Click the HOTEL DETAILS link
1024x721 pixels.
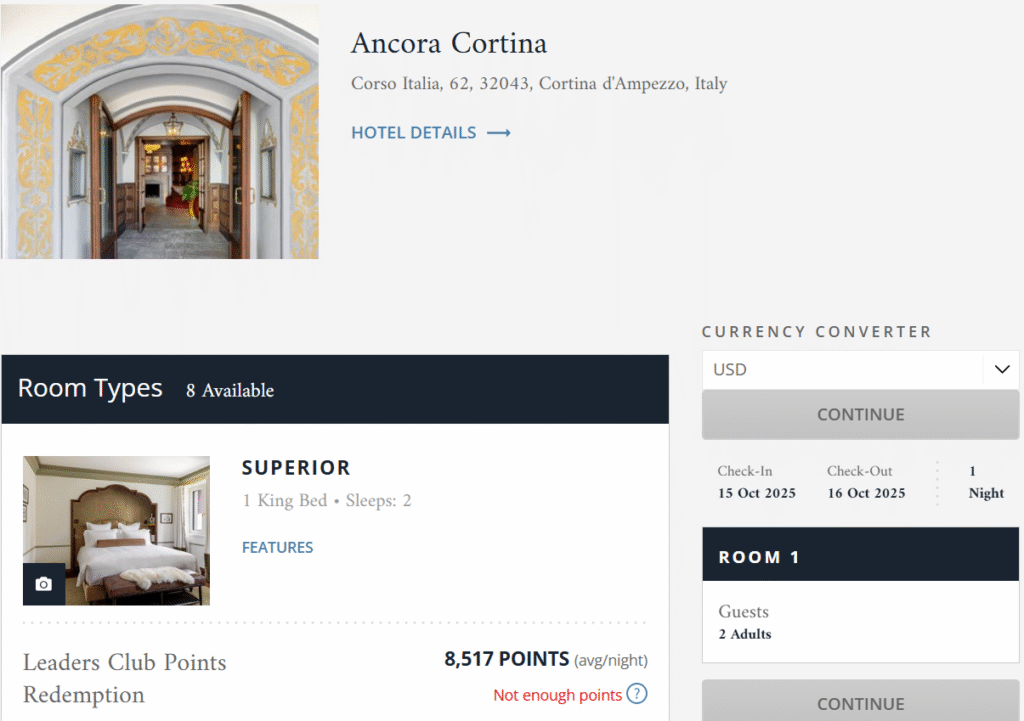414,133
